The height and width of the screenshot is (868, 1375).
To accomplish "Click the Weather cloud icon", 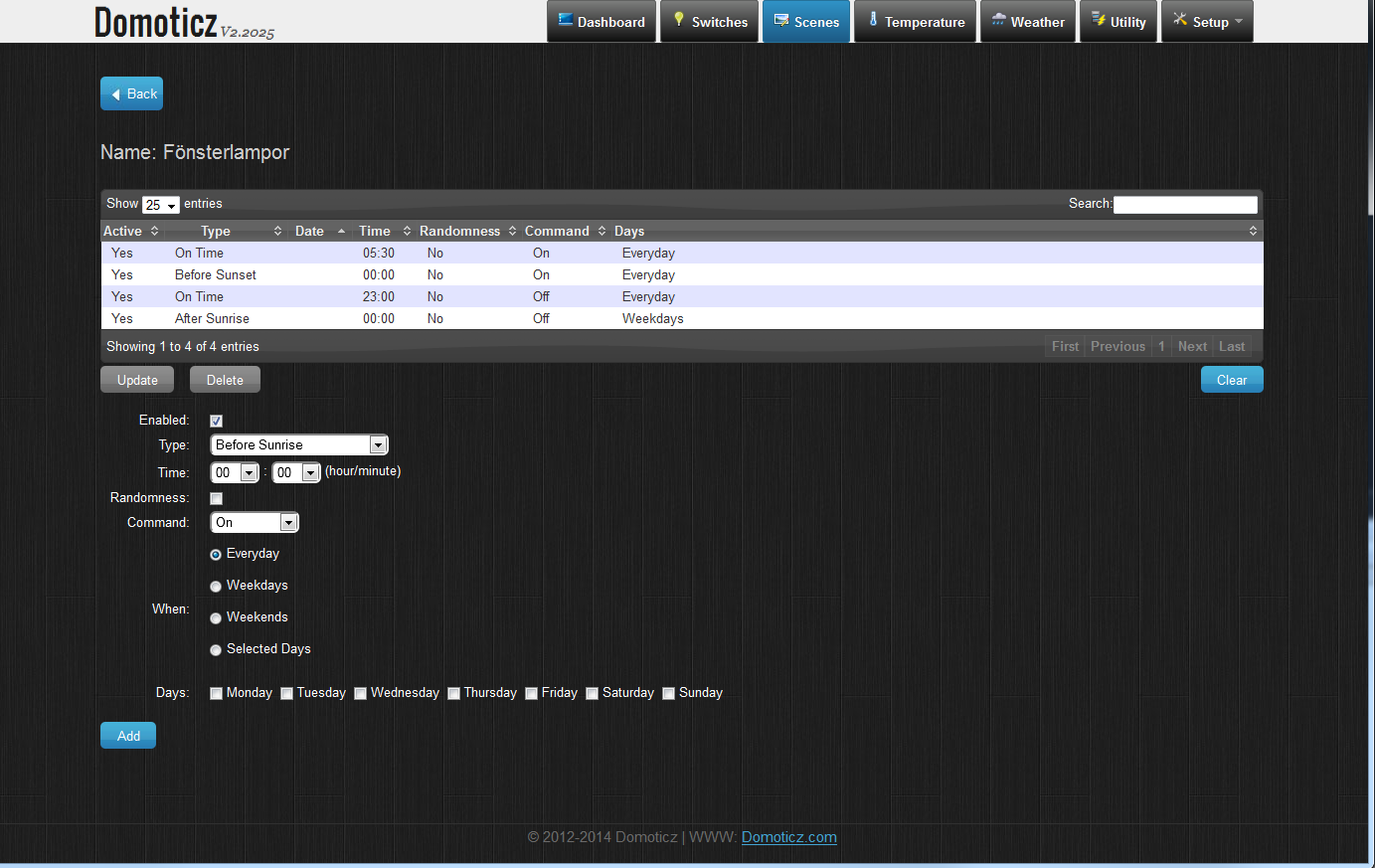I will [x=998, y=20].
